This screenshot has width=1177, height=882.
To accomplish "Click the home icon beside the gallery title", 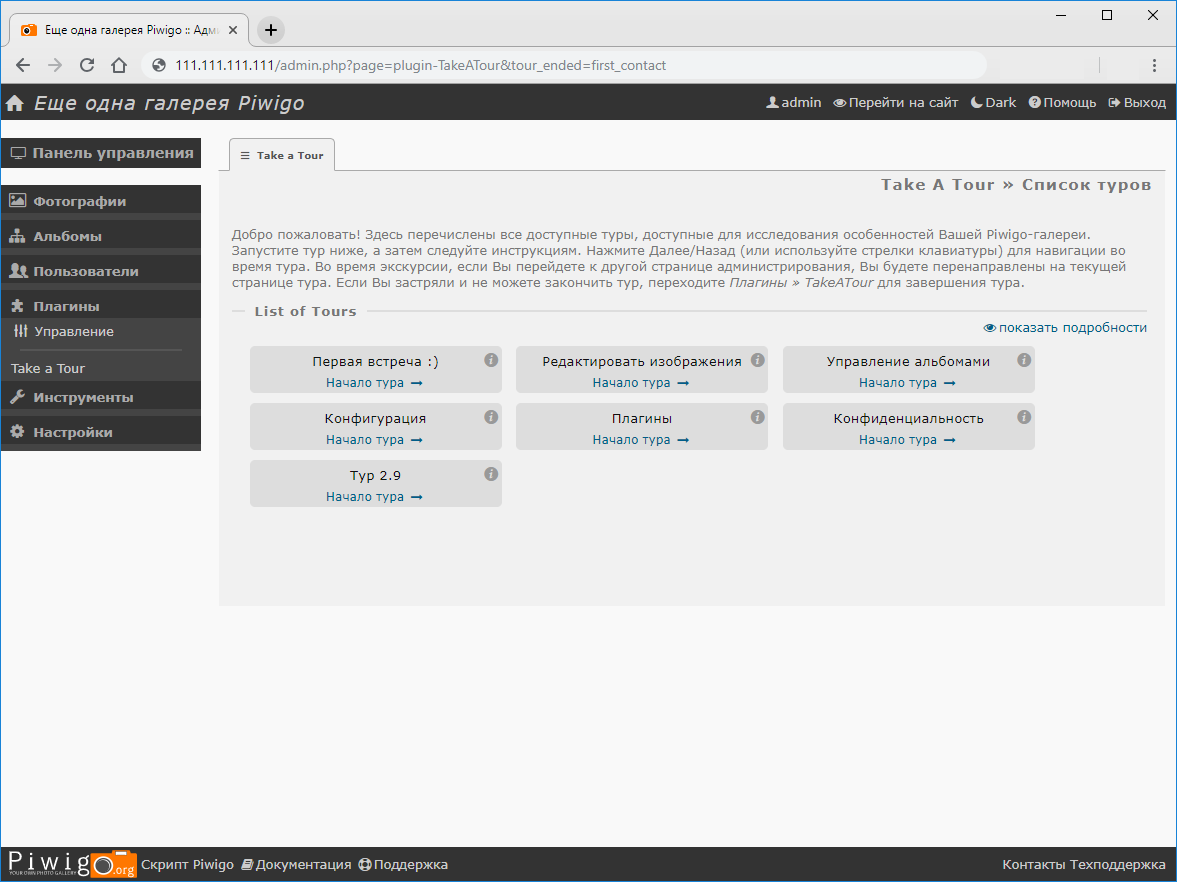I will coord(15,104).
